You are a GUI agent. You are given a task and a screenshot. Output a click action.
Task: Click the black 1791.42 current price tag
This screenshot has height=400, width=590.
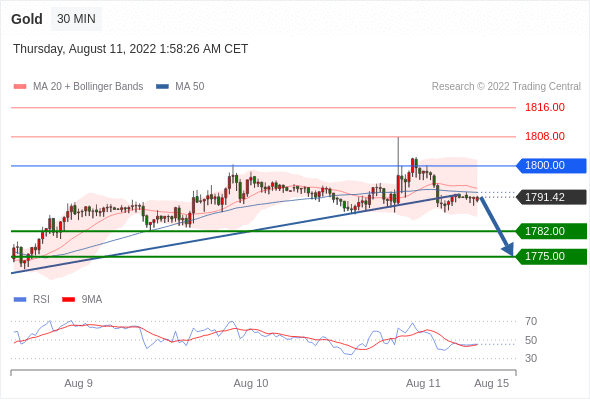(551, 197)
